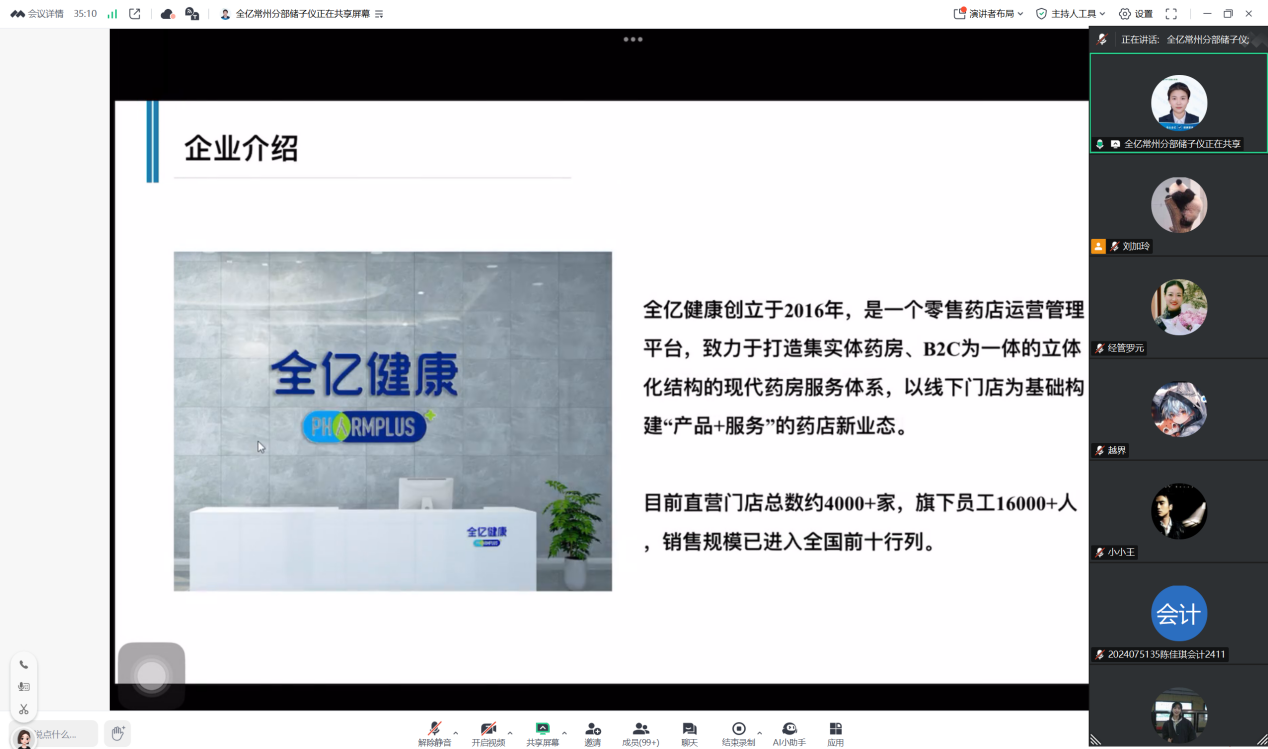Viewport: 1268px width, 749px height.
Task: Click the phone call icon in the floating toolbar
Action: pyautogui.click(x=24, y=665)
